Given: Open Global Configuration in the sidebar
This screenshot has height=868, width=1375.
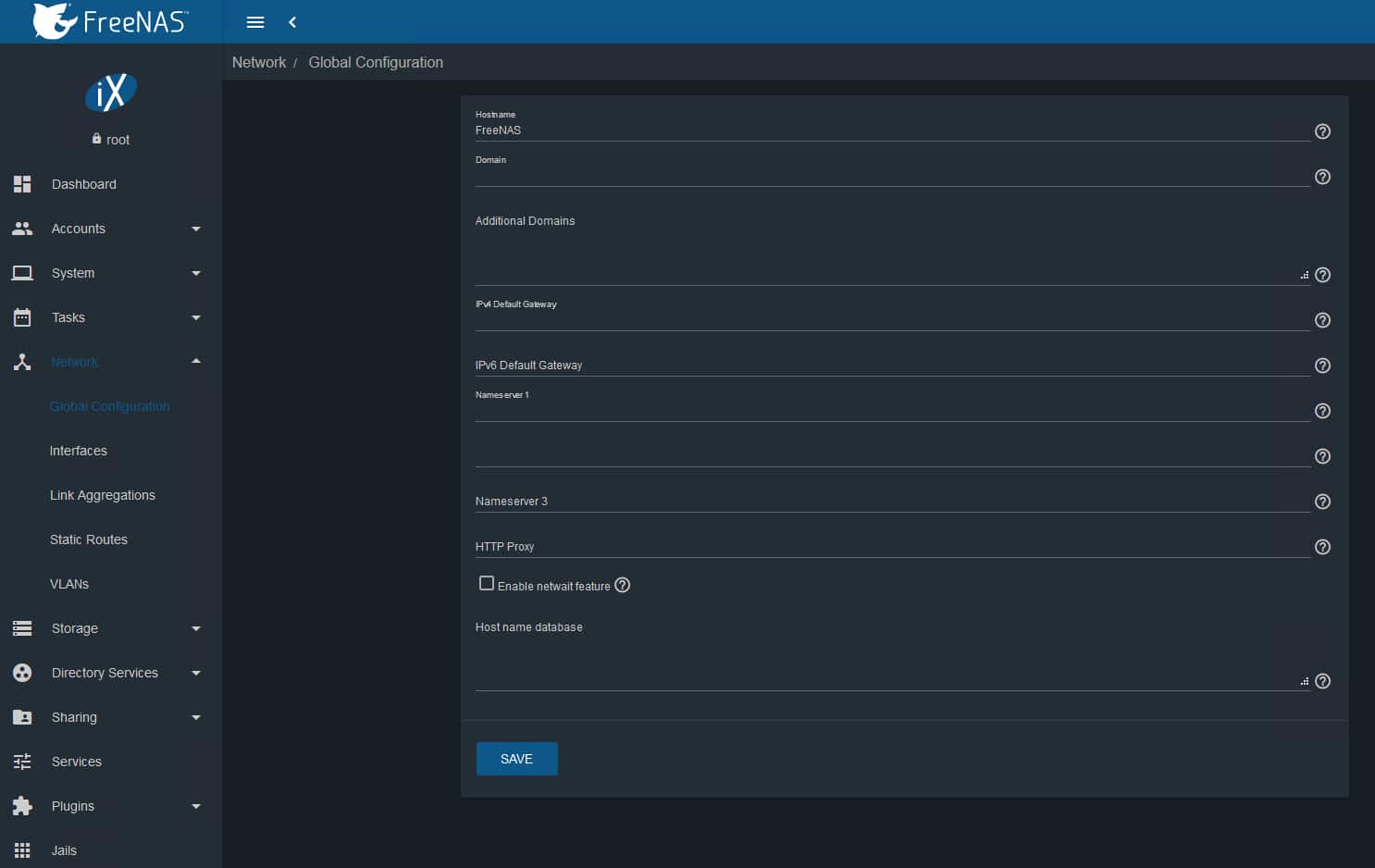Looking at the screenshot, I should pyautogui.click(x=110, y=406).
